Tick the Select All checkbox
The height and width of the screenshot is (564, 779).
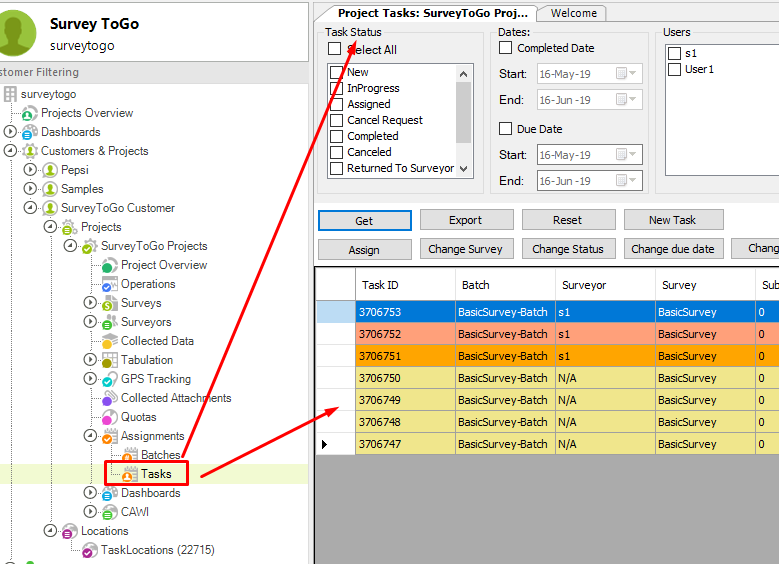coord(334,49)
